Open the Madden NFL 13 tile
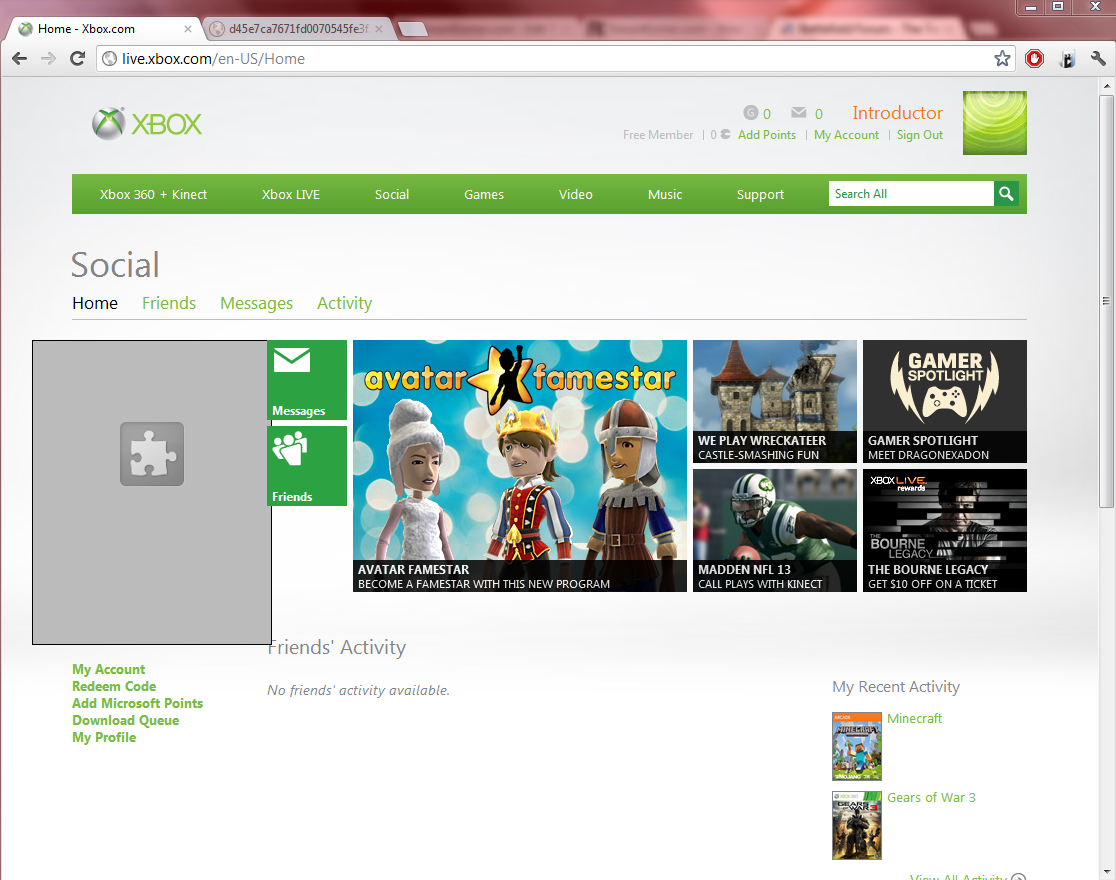Image resolution: width=1116 pixels, height=880 pixels. point(774,530)
